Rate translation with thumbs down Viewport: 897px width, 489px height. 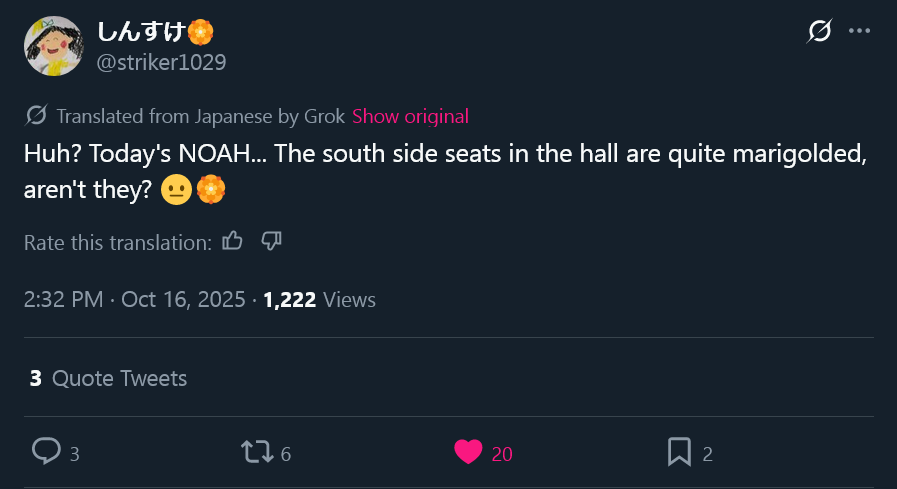click(271, 241)
